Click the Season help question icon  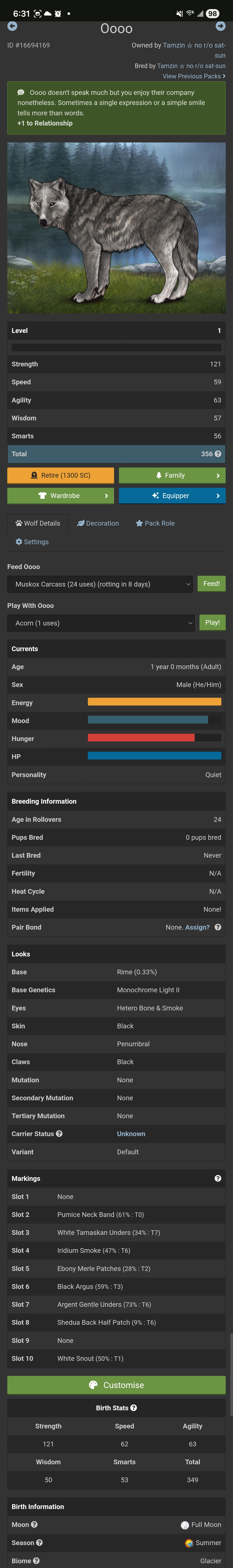(x=39, y=1543)
